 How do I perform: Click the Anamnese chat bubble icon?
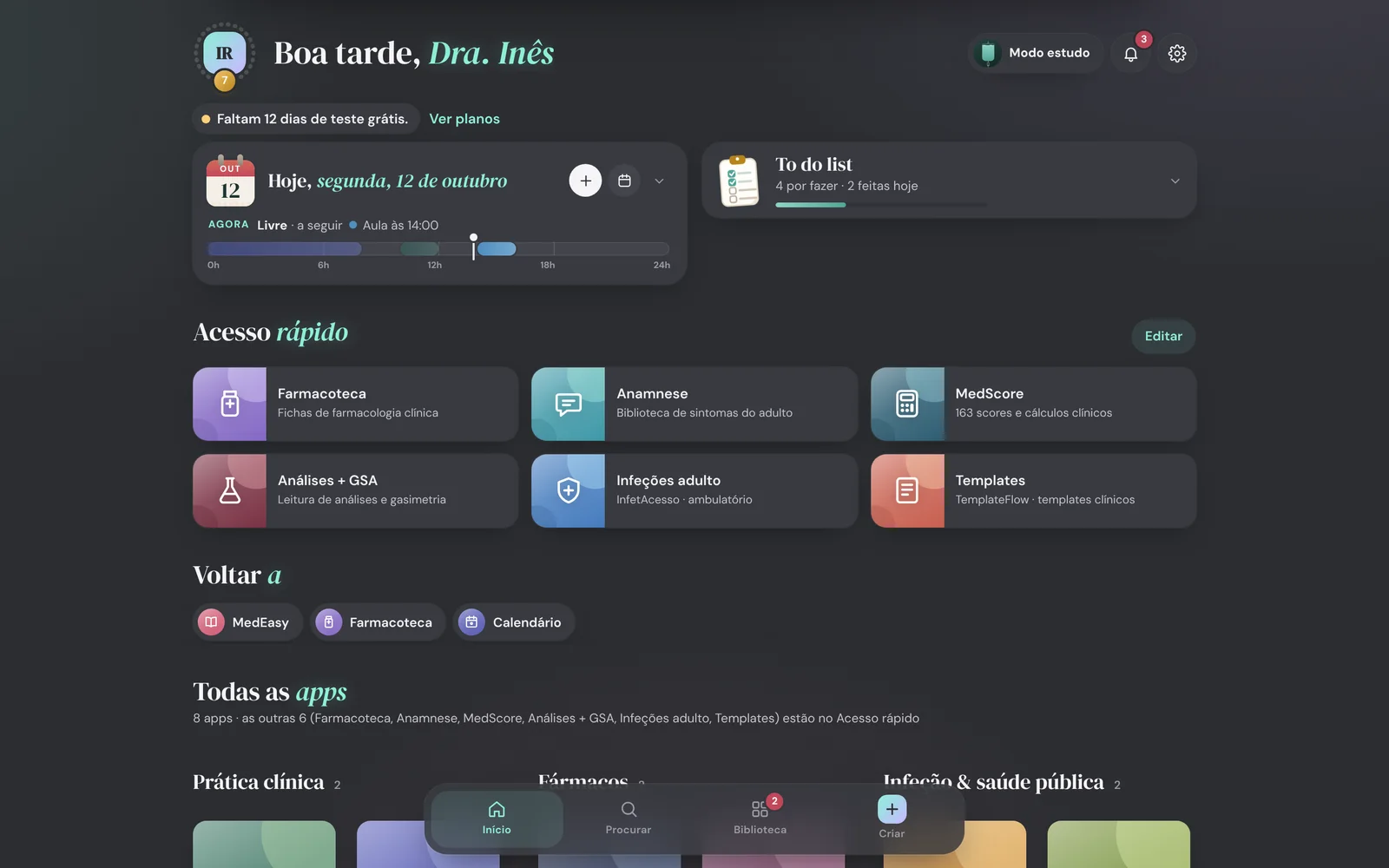[x=569, y=404]
